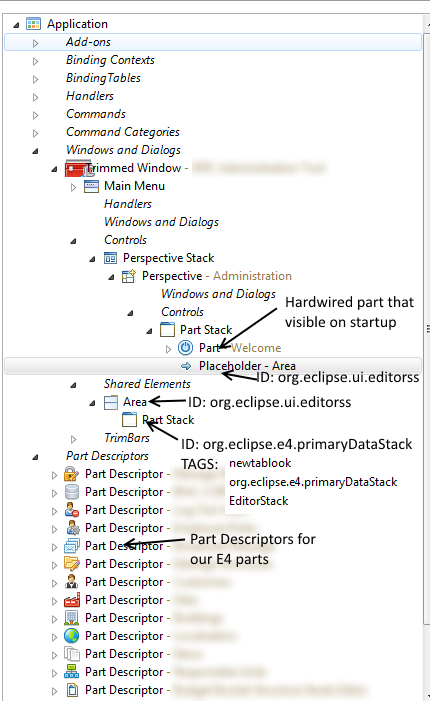Select the database Part Descriptor icon
This screenshot has height=701, width=430.
pos(72,491)
